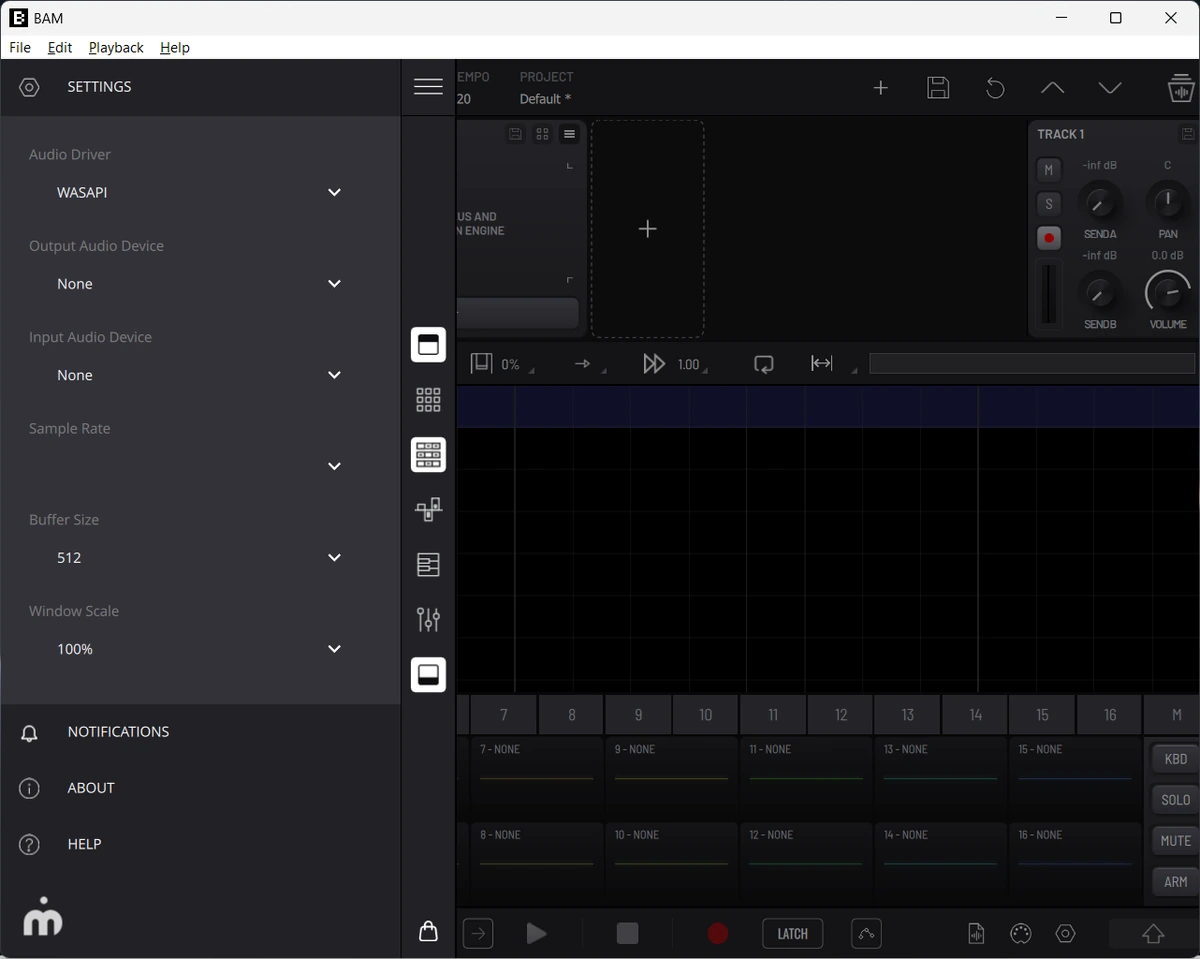Toggle the hamburger menu panel

(x=428, y=87)
